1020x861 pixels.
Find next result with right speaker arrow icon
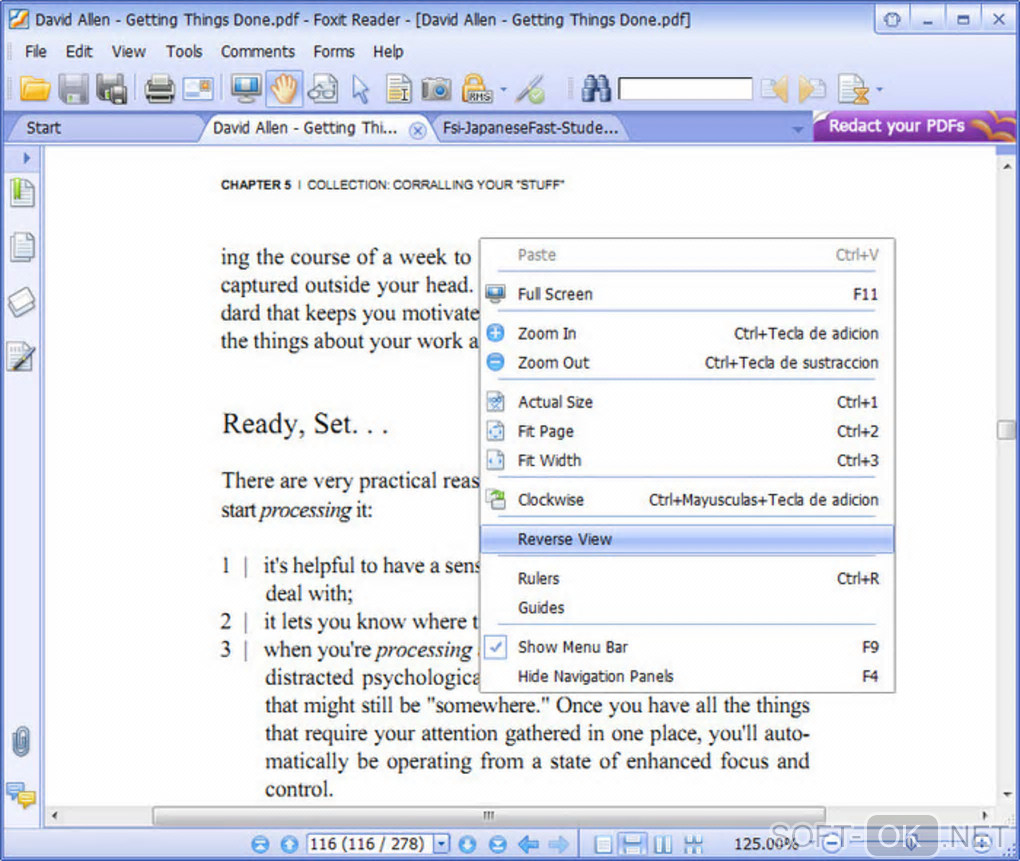812,88
